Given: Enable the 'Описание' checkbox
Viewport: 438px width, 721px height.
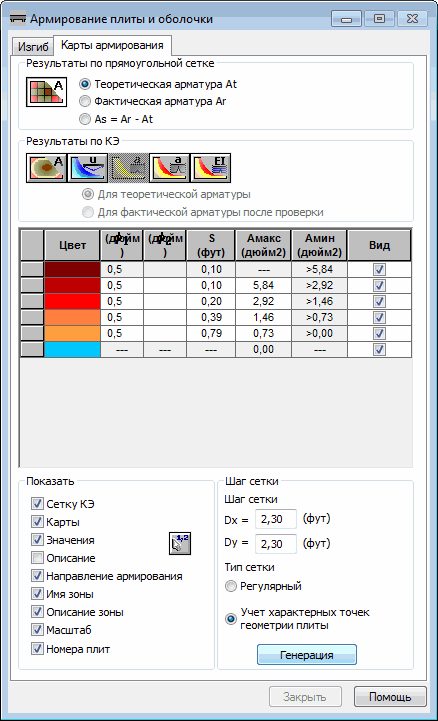Looking at the screenshot, I should [x=37, y=558].
